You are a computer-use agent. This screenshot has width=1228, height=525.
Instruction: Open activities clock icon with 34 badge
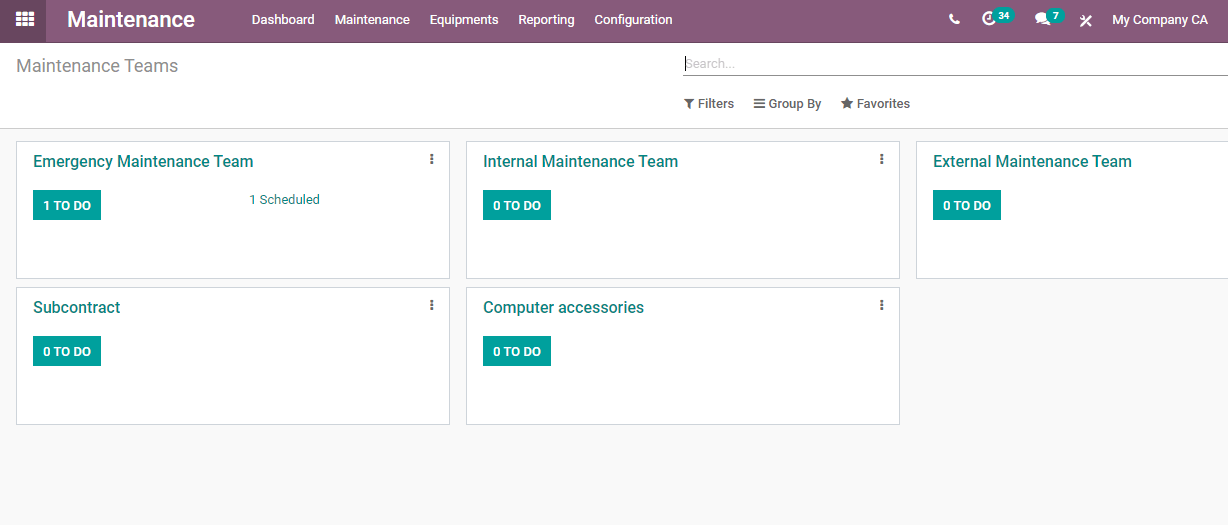(997, 18)
